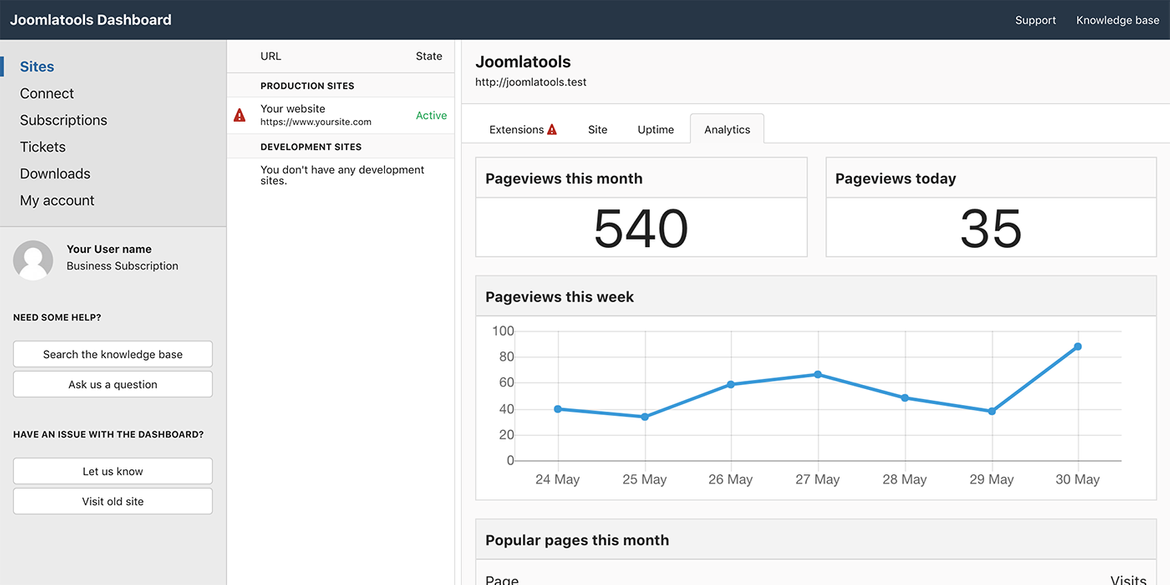Image resolution: width=1170 pixels, height=585 pixels.
Task: Click the 540 pageviews this month value
Action: tap(641, 228)
